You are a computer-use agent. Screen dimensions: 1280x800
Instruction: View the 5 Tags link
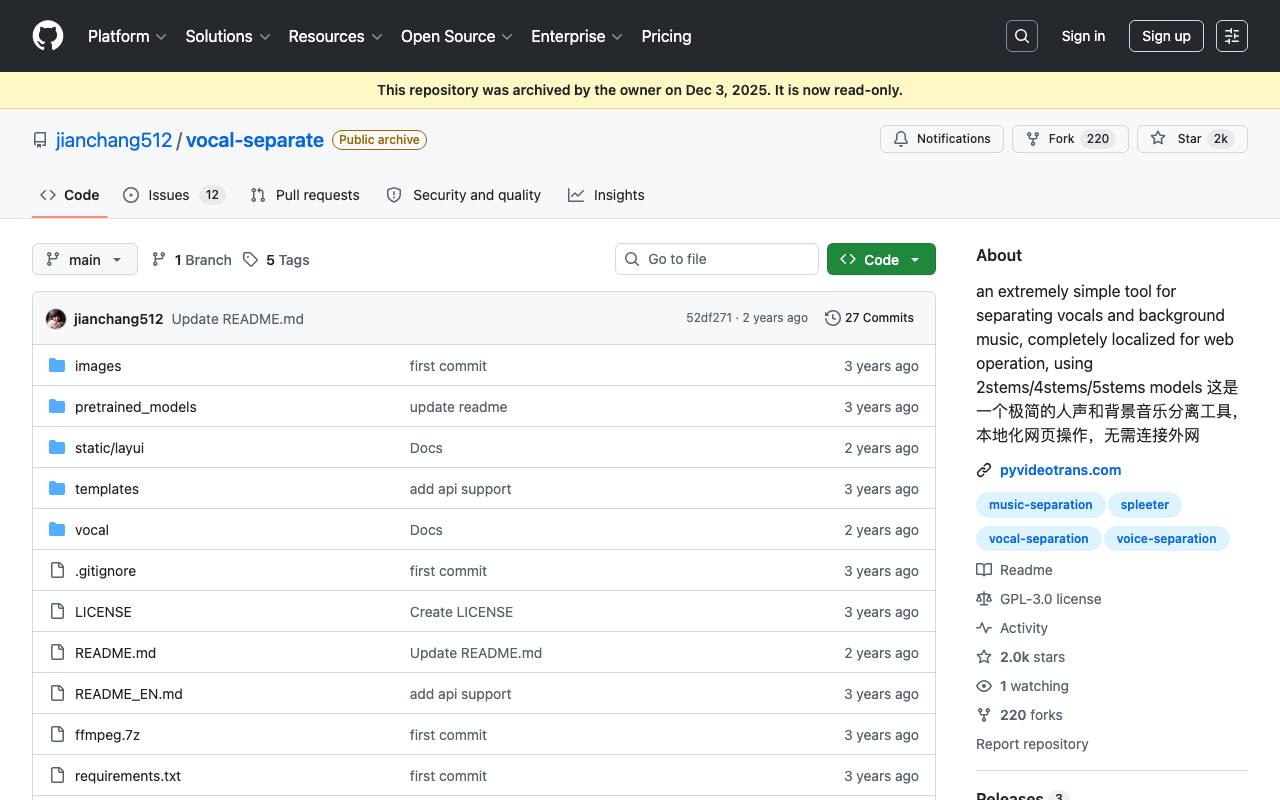[x=276, y=260]
